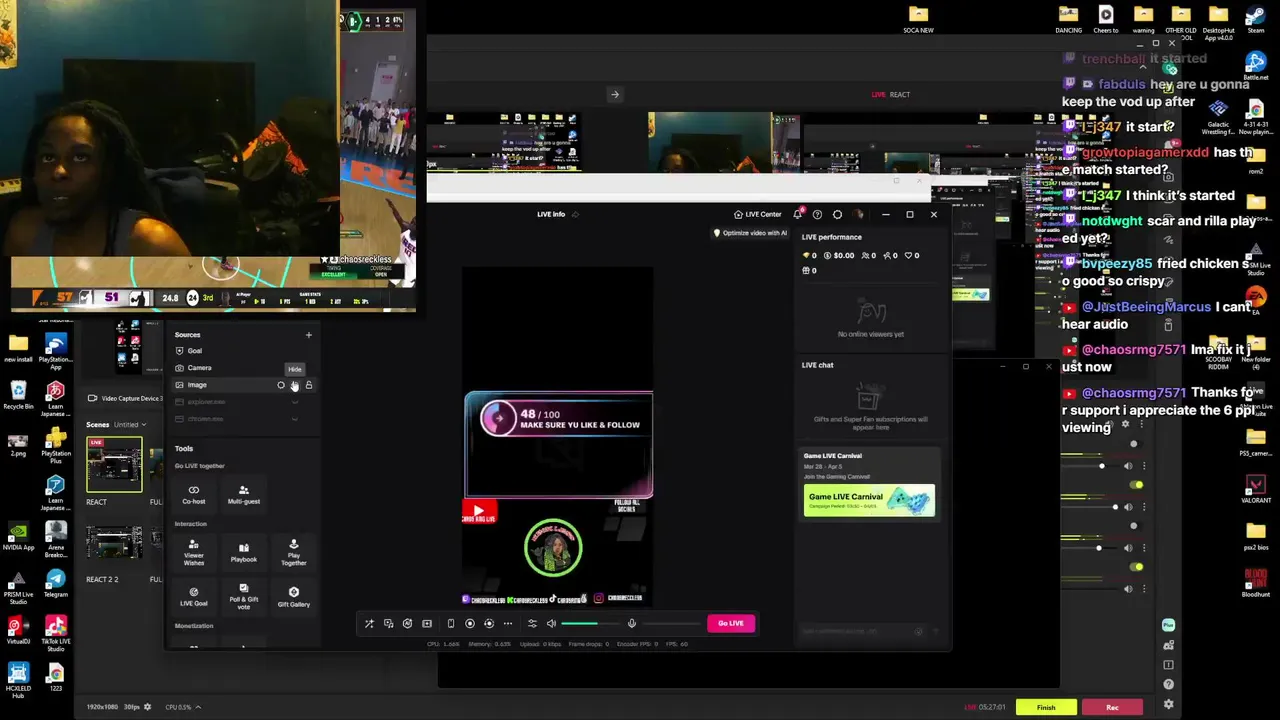Image resolution: width=1280 pixels, height=720 pixels.
Task: Click the forward arrow in background window
Action: coord(615,95)
